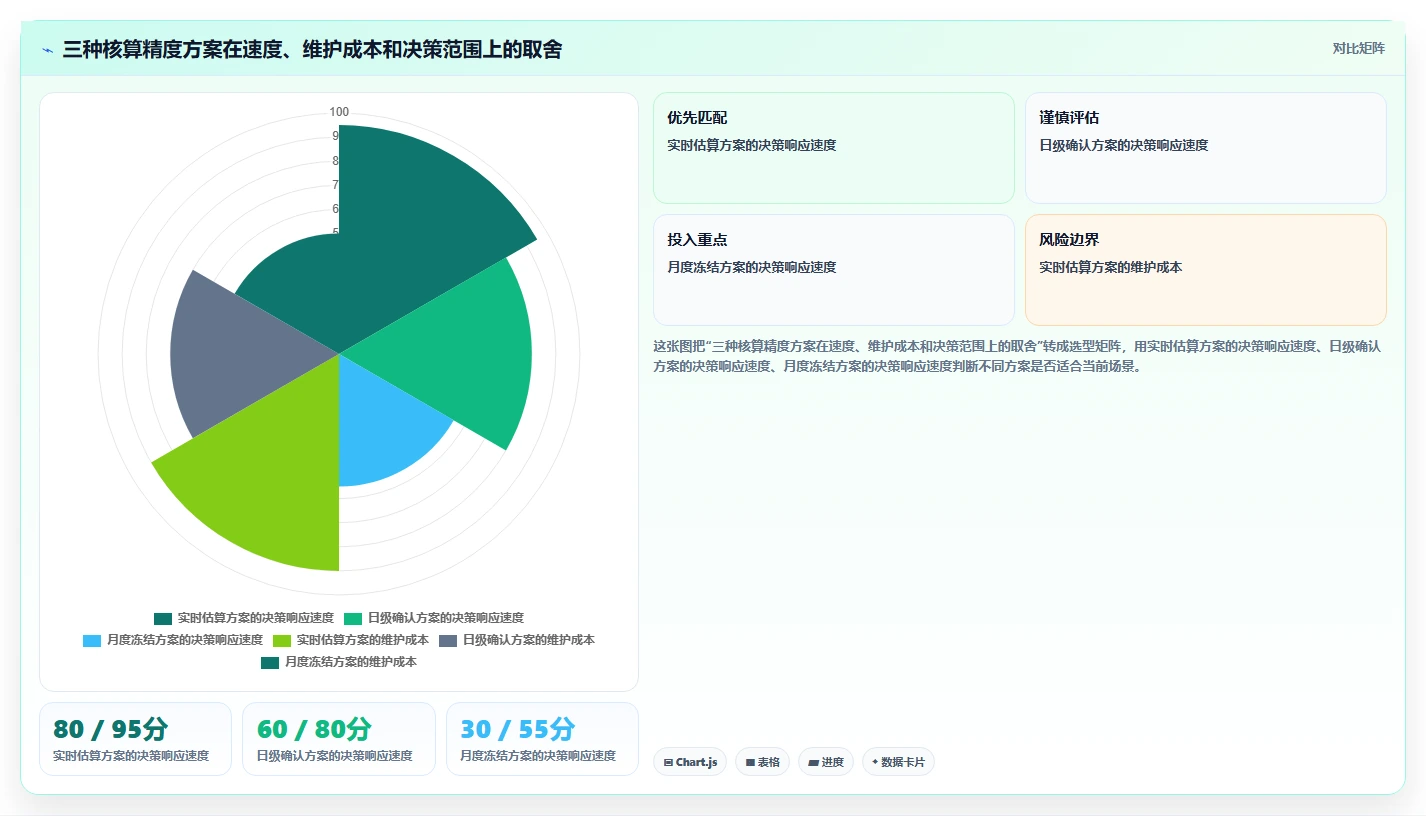The width and height of the screenshot is (1426, 816).
Task: Click the 100 axis label on chart
Action: tap(339, 112)
